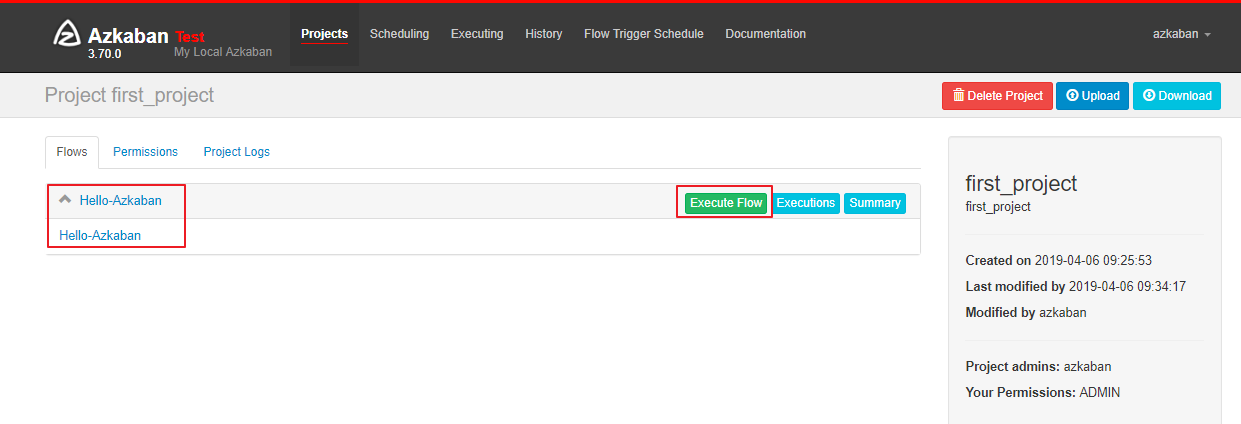Switch to the Permissions tab
The image size is (1241, 424).
[x=145, y=152]
